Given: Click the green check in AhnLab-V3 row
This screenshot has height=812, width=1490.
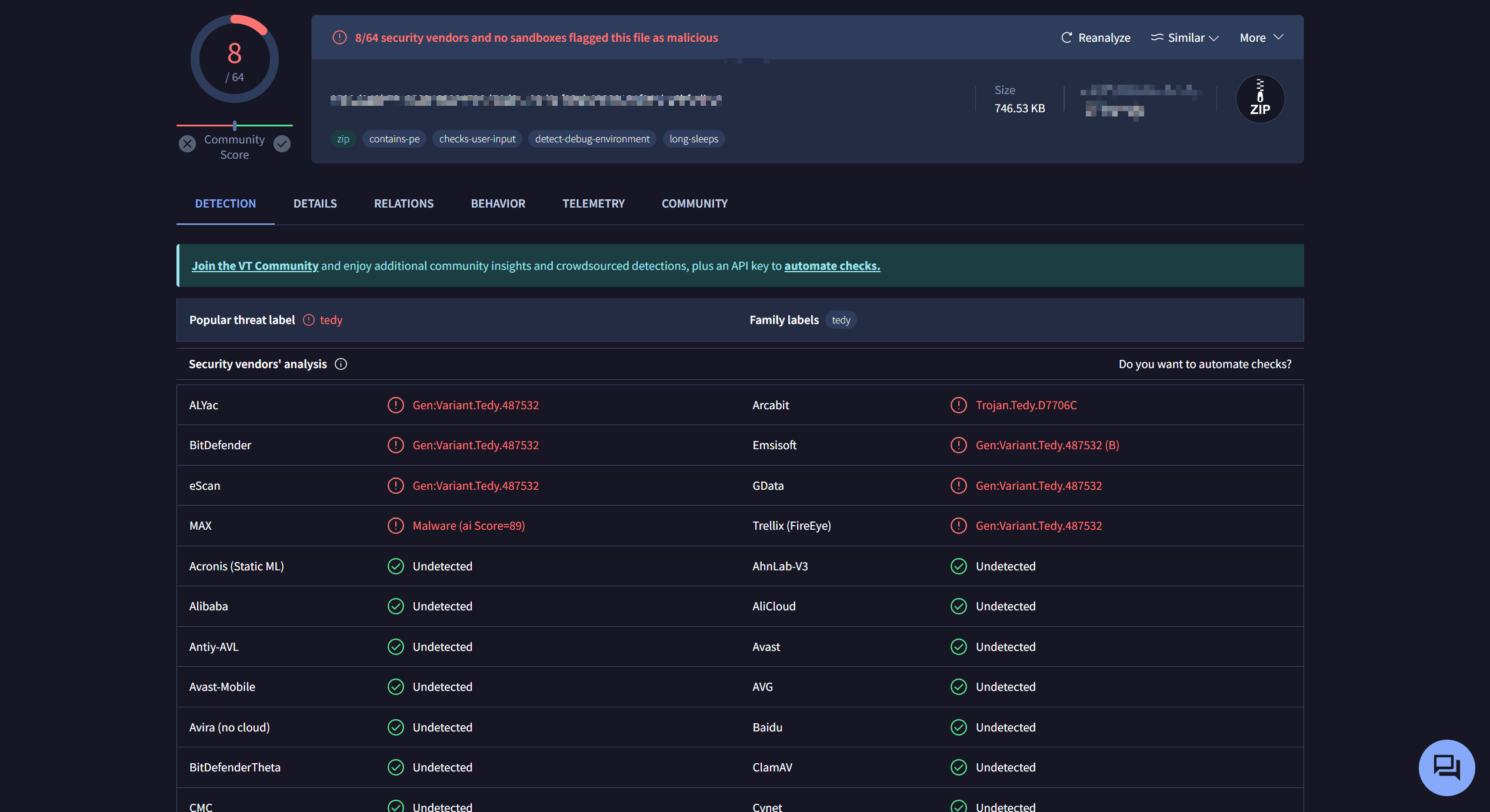Looking at the screenshot, I should pos(959,566).
